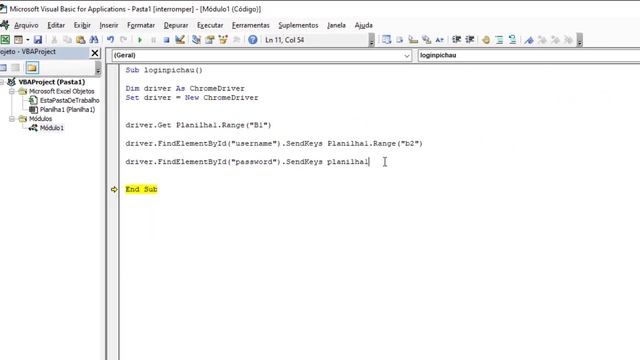Image resolution: width=640 pixels, height=360 pixels.
Task: Reset execution with the stop square icon
Action: pos(167,40)
